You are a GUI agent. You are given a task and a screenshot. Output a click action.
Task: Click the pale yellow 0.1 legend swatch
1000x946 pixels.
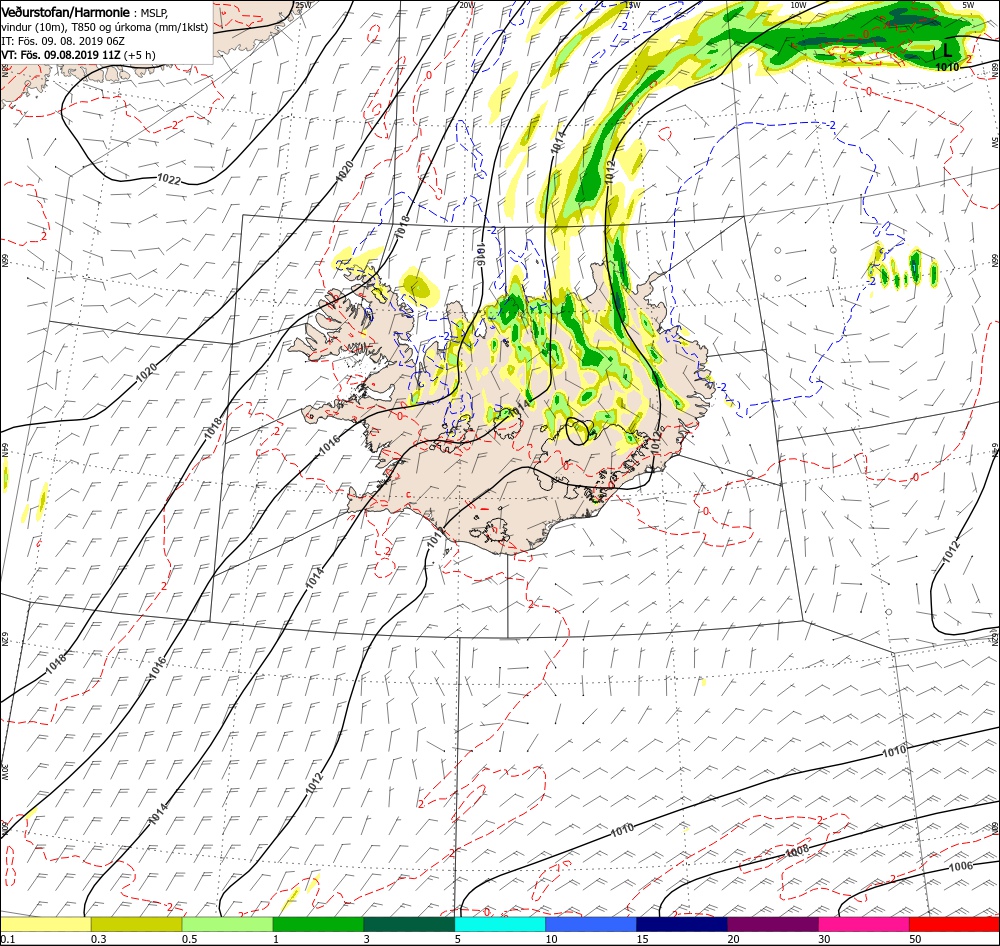tap(46, 924)
